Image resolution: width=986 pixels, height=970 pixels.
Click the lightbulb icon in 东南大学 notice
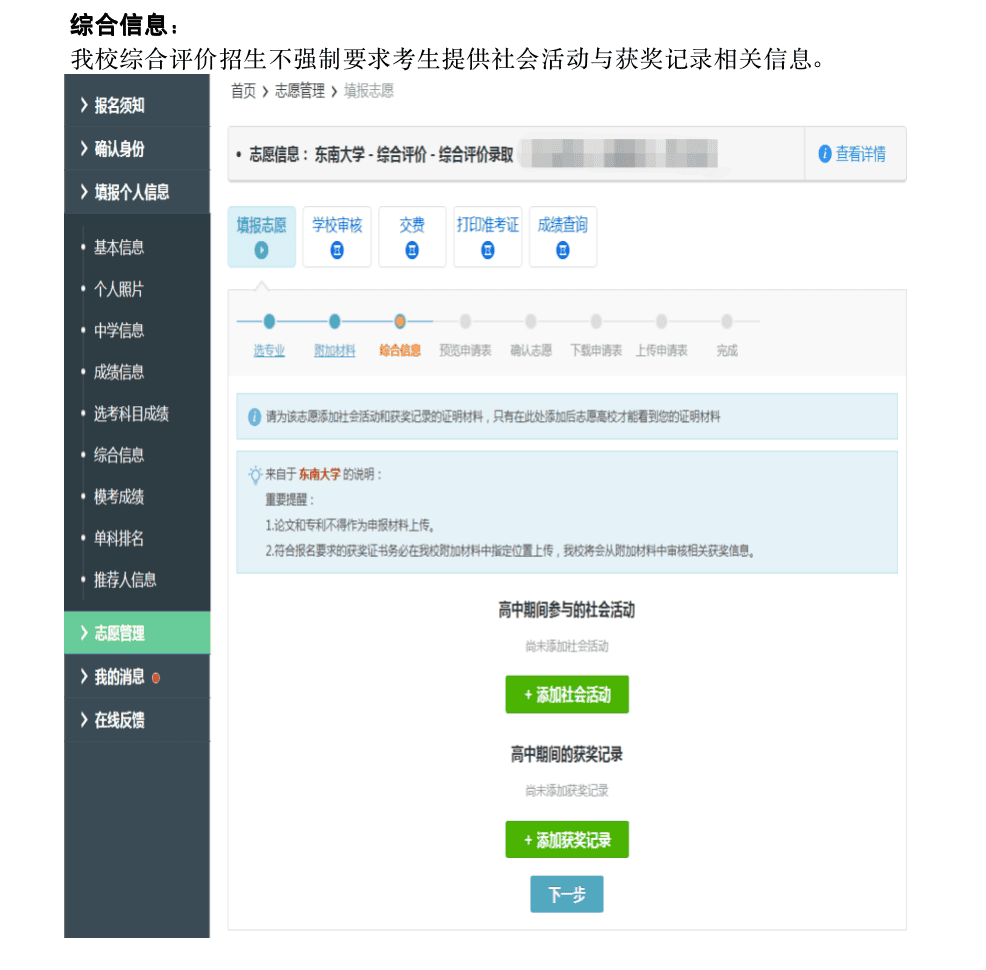coord(255,475)
